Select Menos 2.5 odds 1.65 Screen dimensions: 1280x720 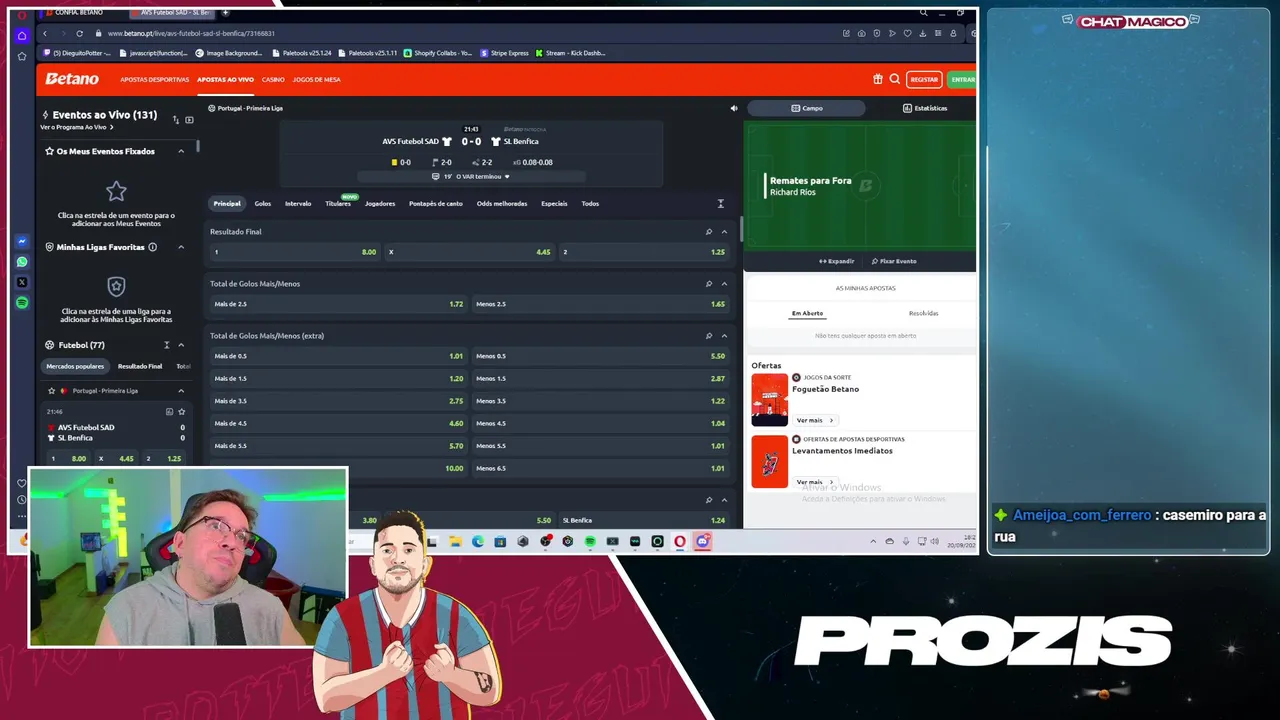pyautogui.click(x=600, y=304)
